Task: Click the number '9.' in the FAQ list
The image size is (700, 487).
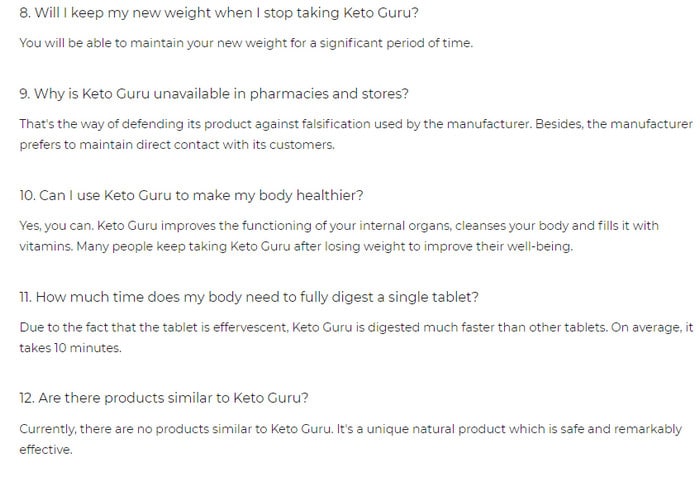Action: (25, 94)
